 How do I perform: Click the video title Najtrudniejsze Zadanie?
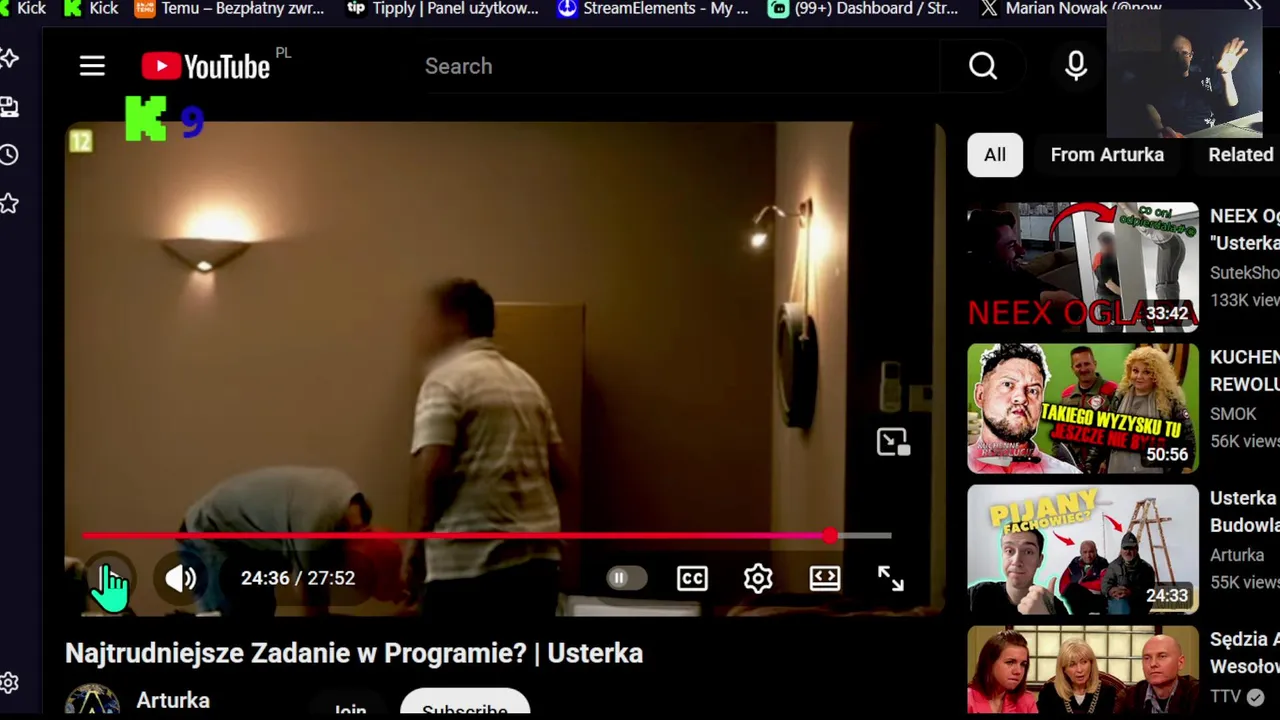[354, 653]
